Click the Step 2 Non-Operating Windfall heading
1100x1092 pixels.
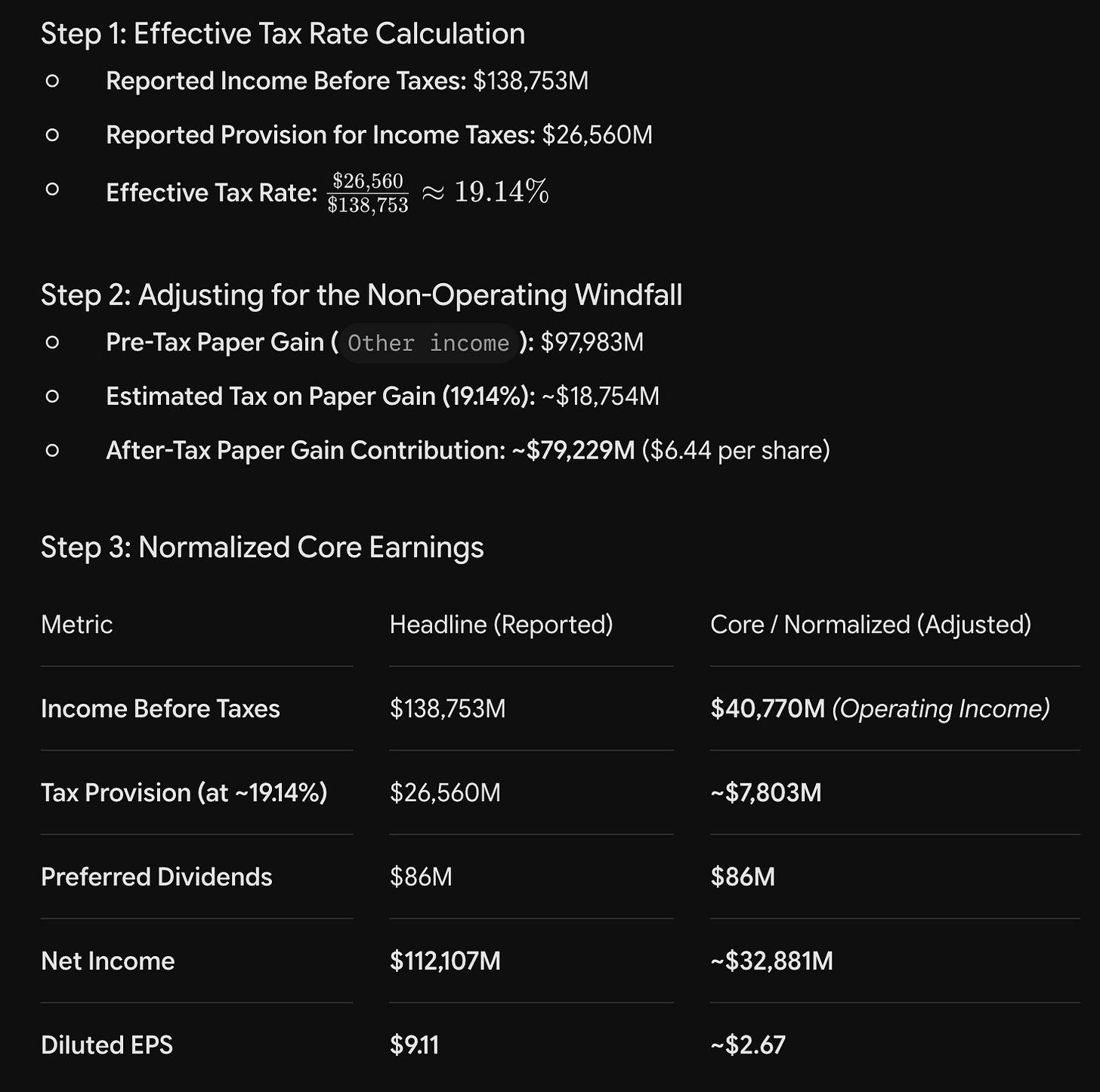[x=361, y=295]
